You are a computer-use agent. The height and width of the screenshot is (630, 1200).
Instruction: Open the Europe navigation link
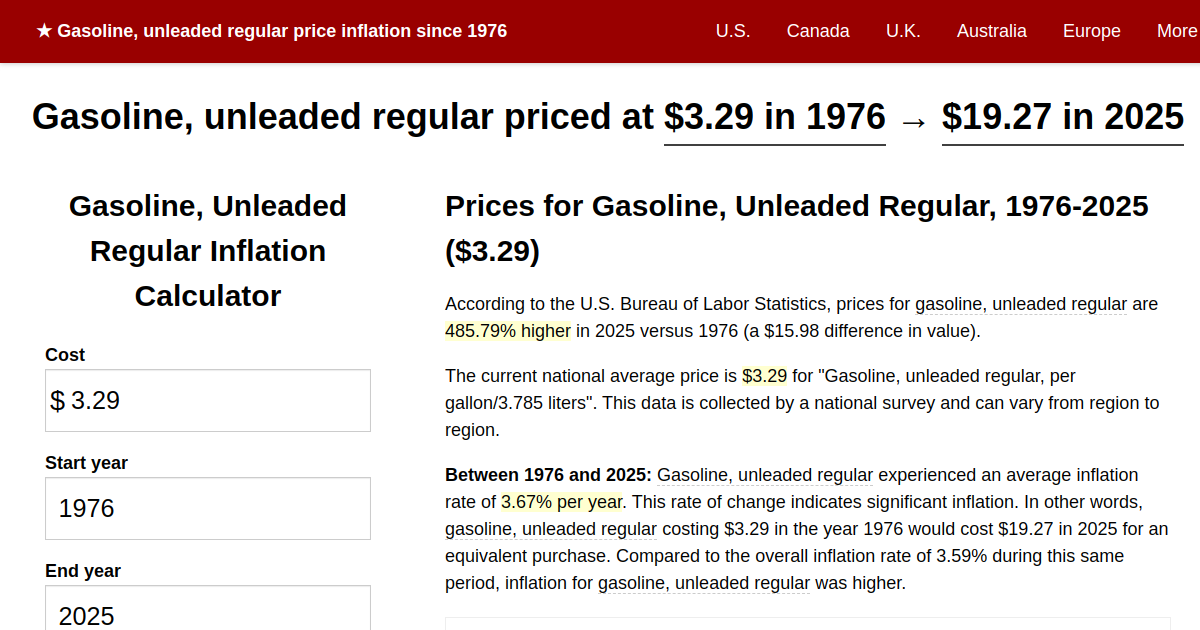[1091, 31]
